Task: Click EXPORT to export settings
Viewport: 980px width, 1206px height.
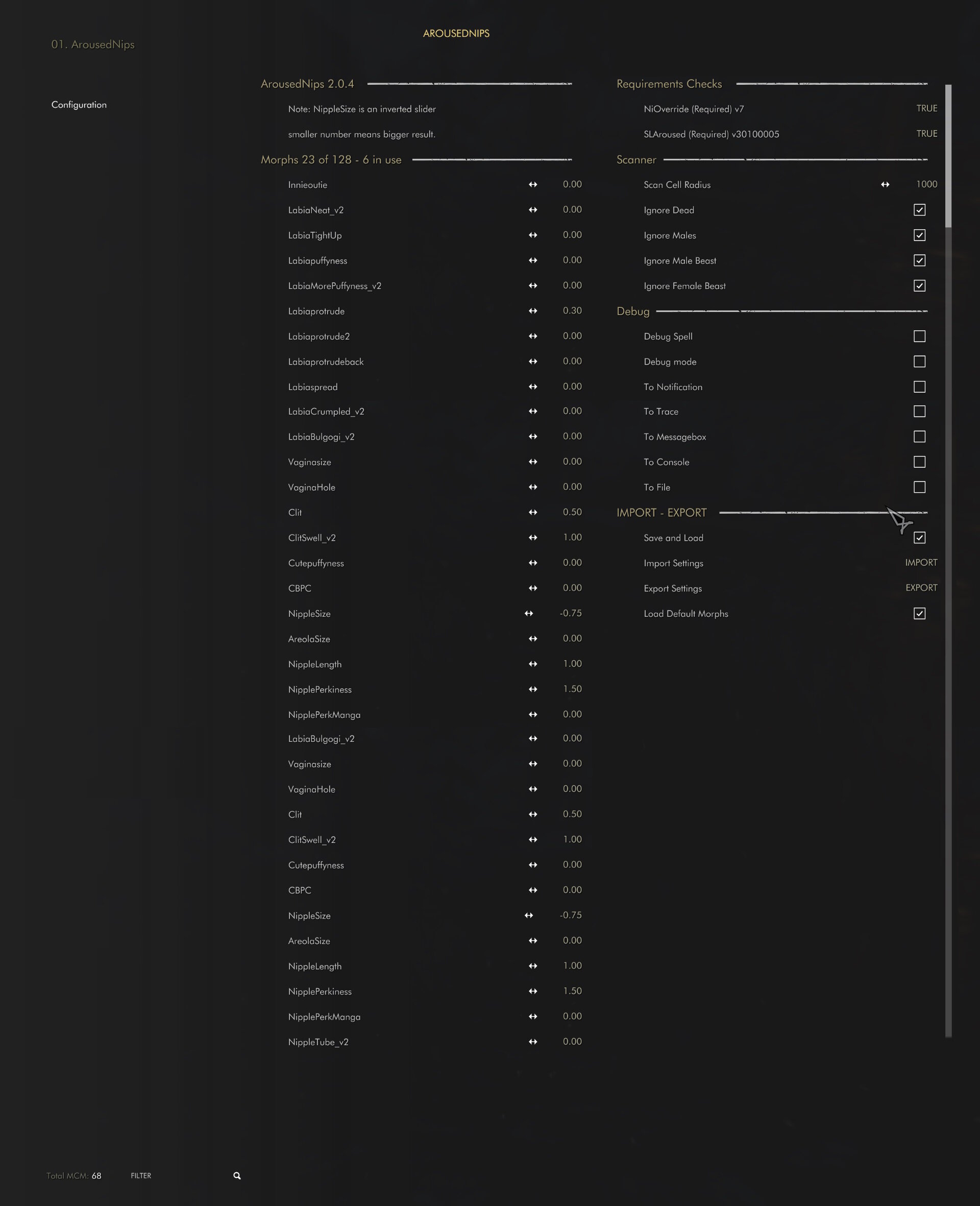Action: (x=921, y=587)
